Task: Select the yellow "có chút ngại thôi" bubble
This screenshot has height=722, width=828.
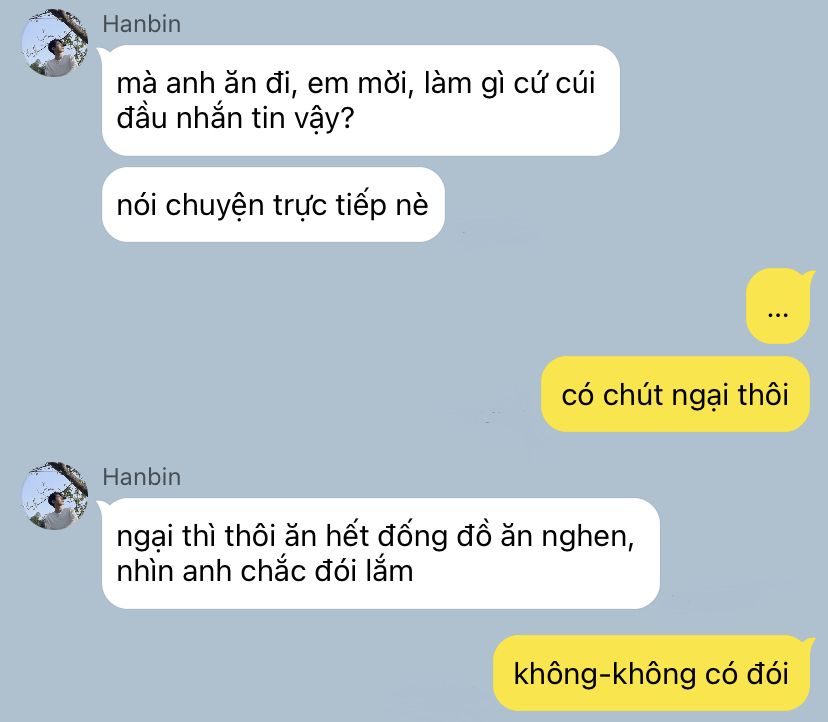Action: pyautogui.click(x=675, y=394)
